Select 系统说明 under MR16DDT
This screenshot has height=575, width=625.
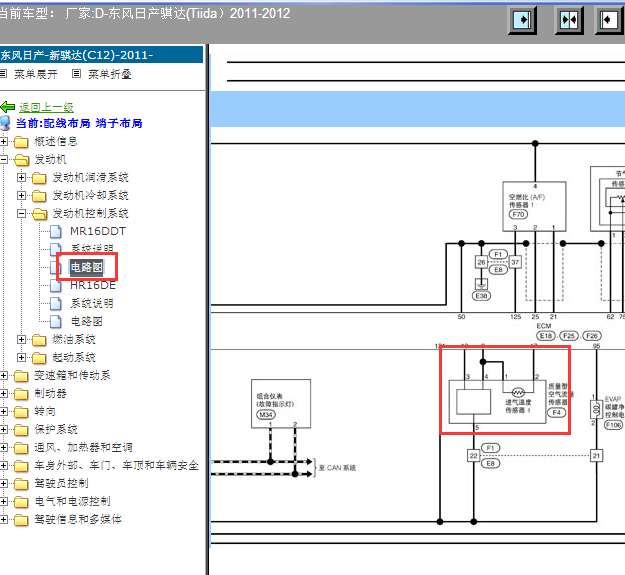[92, 249]
